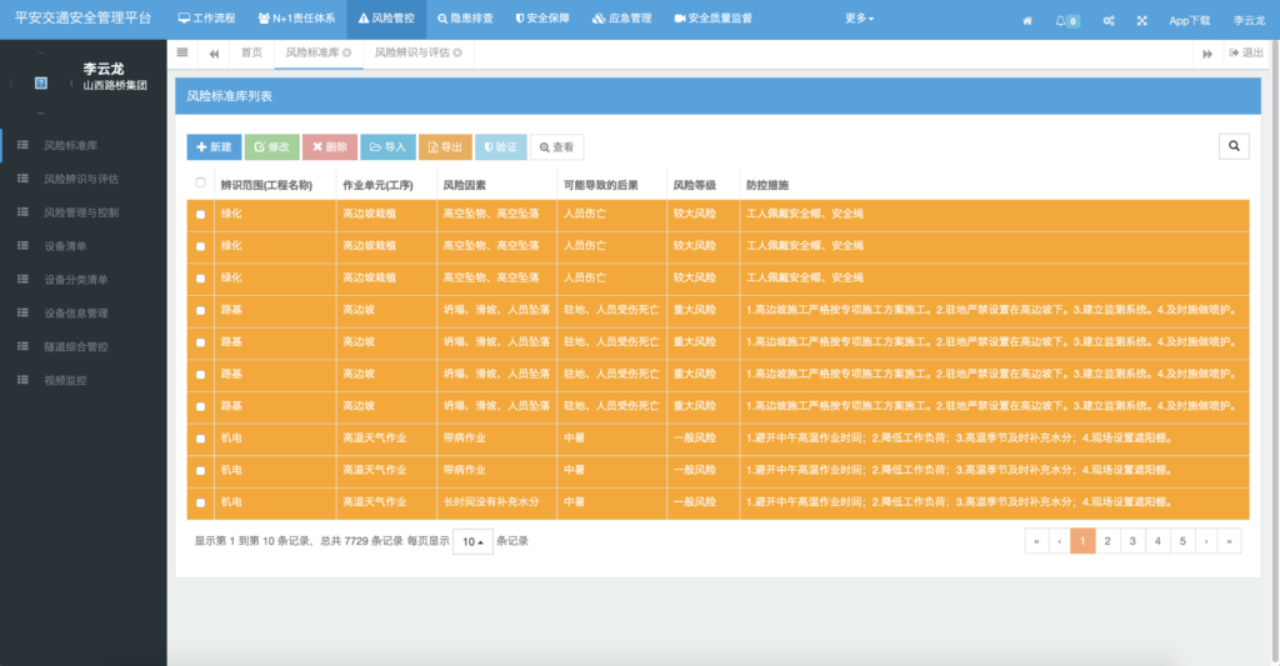Go to first page with « button

point(1036,541)
